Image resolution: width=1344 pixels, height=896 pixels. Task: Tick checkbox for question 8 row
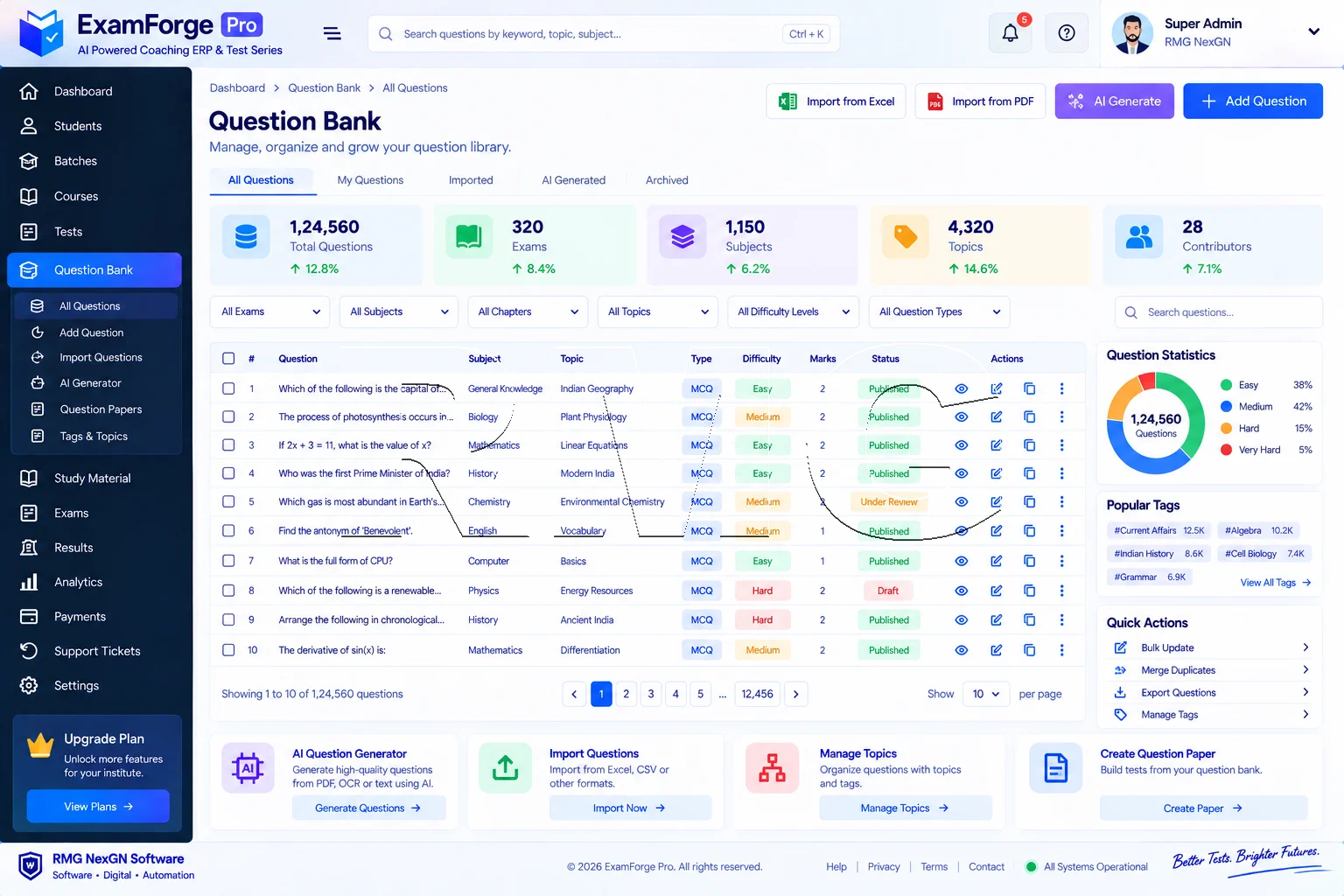pos(228,591)
